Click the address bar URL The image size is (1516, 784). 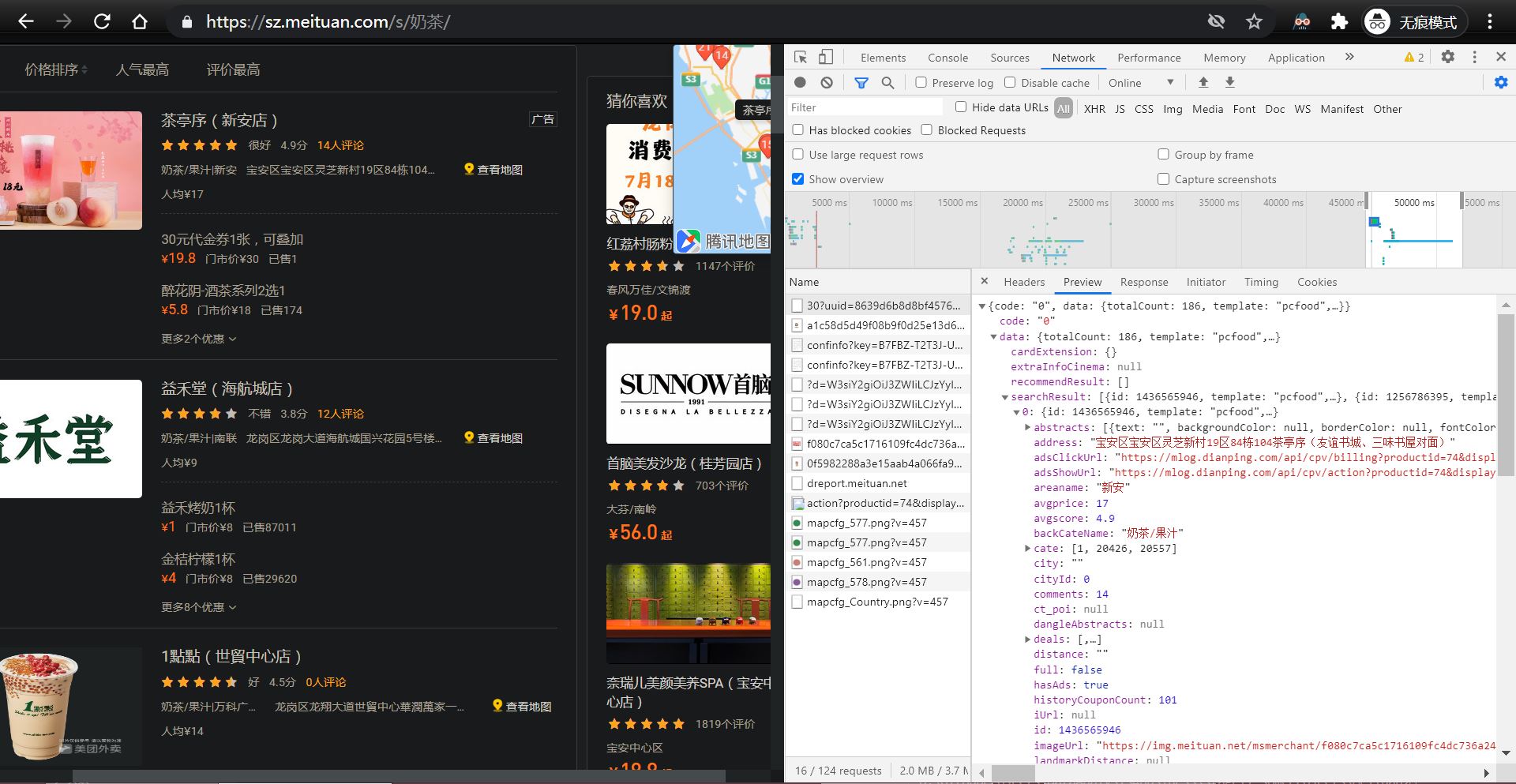point(328,21)
